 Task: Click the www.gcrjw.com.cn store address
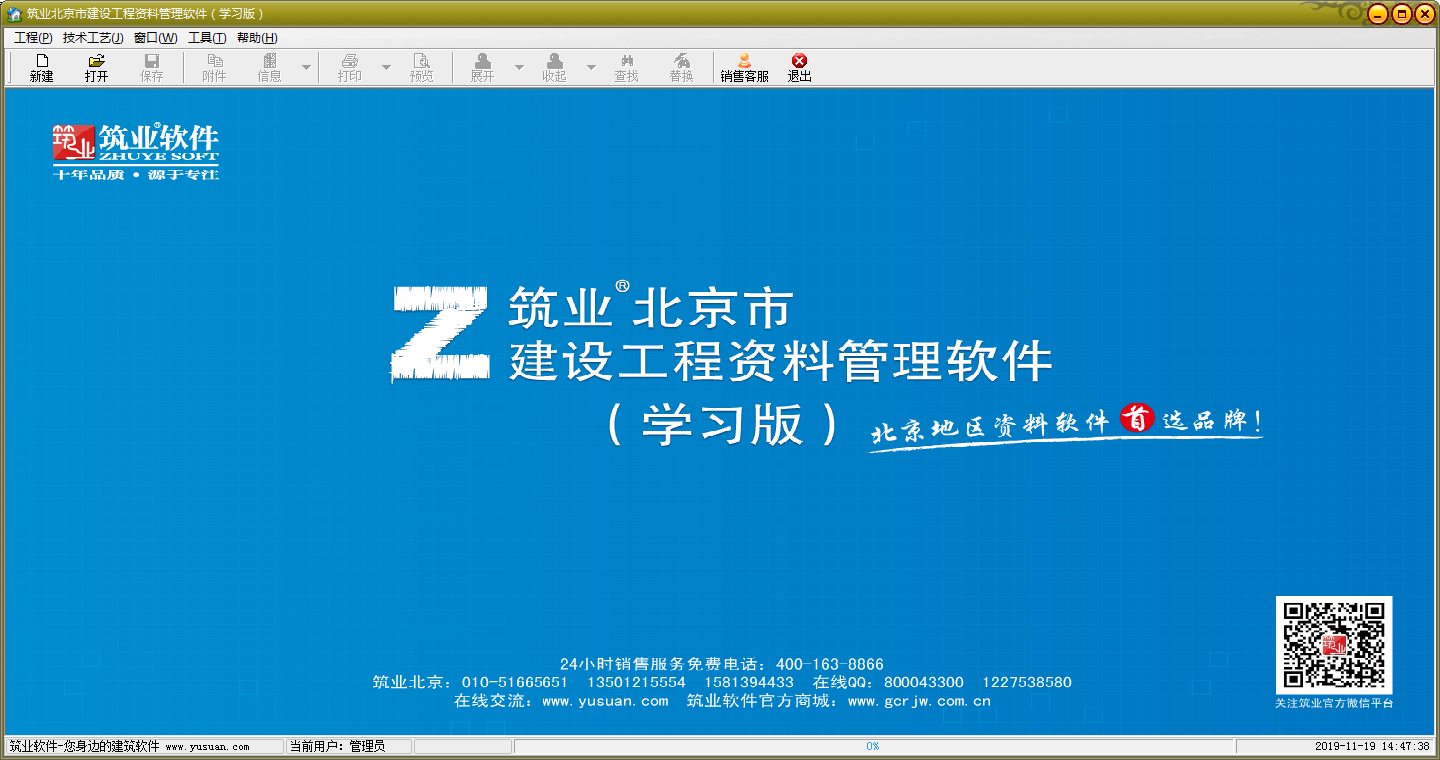919,701
